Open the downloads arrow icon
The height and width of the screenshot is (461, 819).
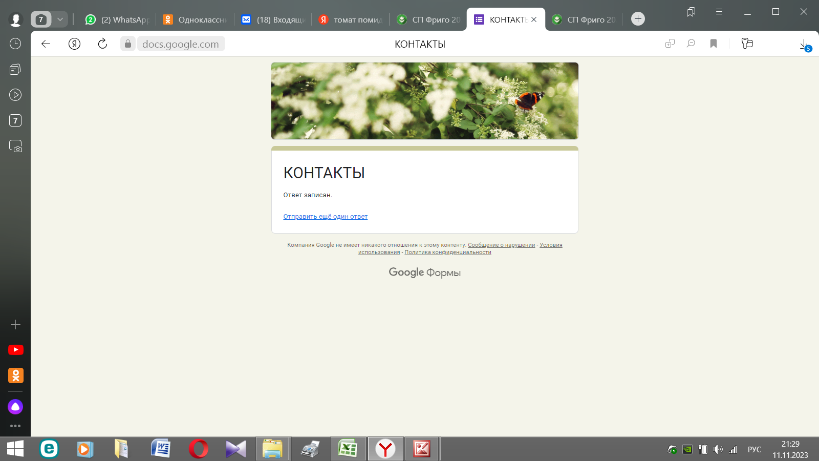(803, 44)
